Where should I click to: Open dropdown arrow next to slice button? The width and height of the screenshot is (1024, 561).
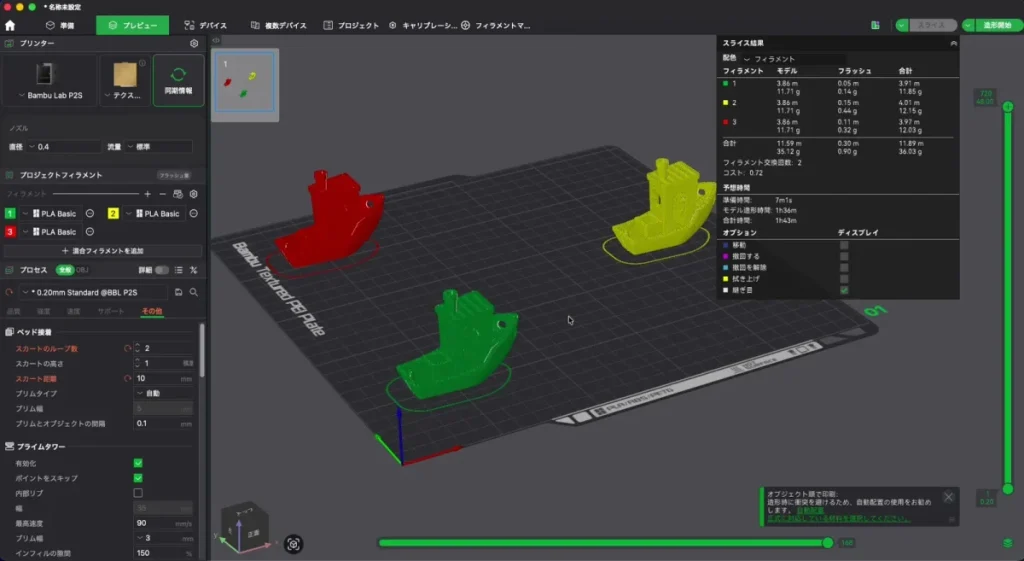(x=902, y=25)
